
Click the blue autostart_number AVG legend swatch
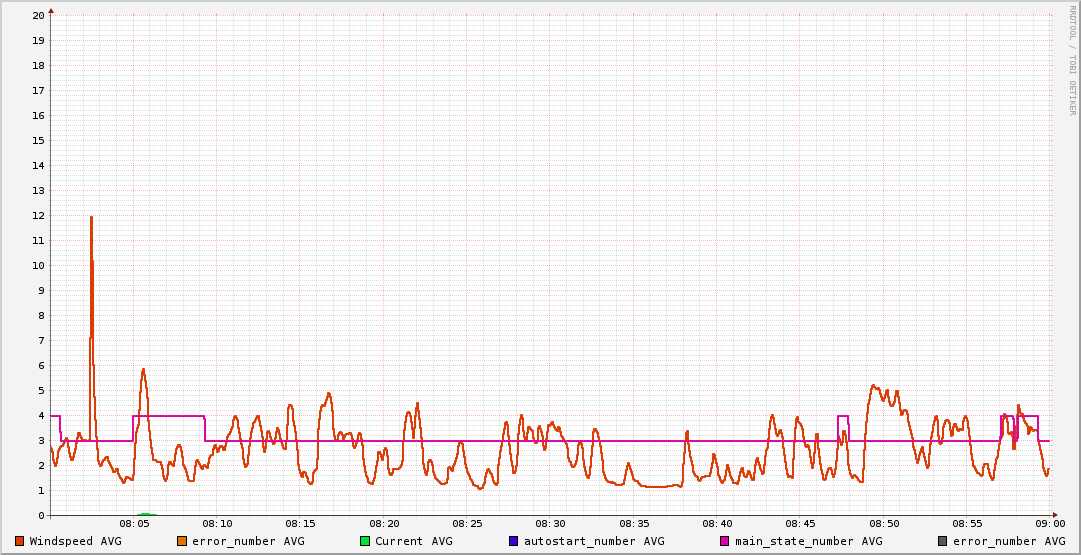513,541
